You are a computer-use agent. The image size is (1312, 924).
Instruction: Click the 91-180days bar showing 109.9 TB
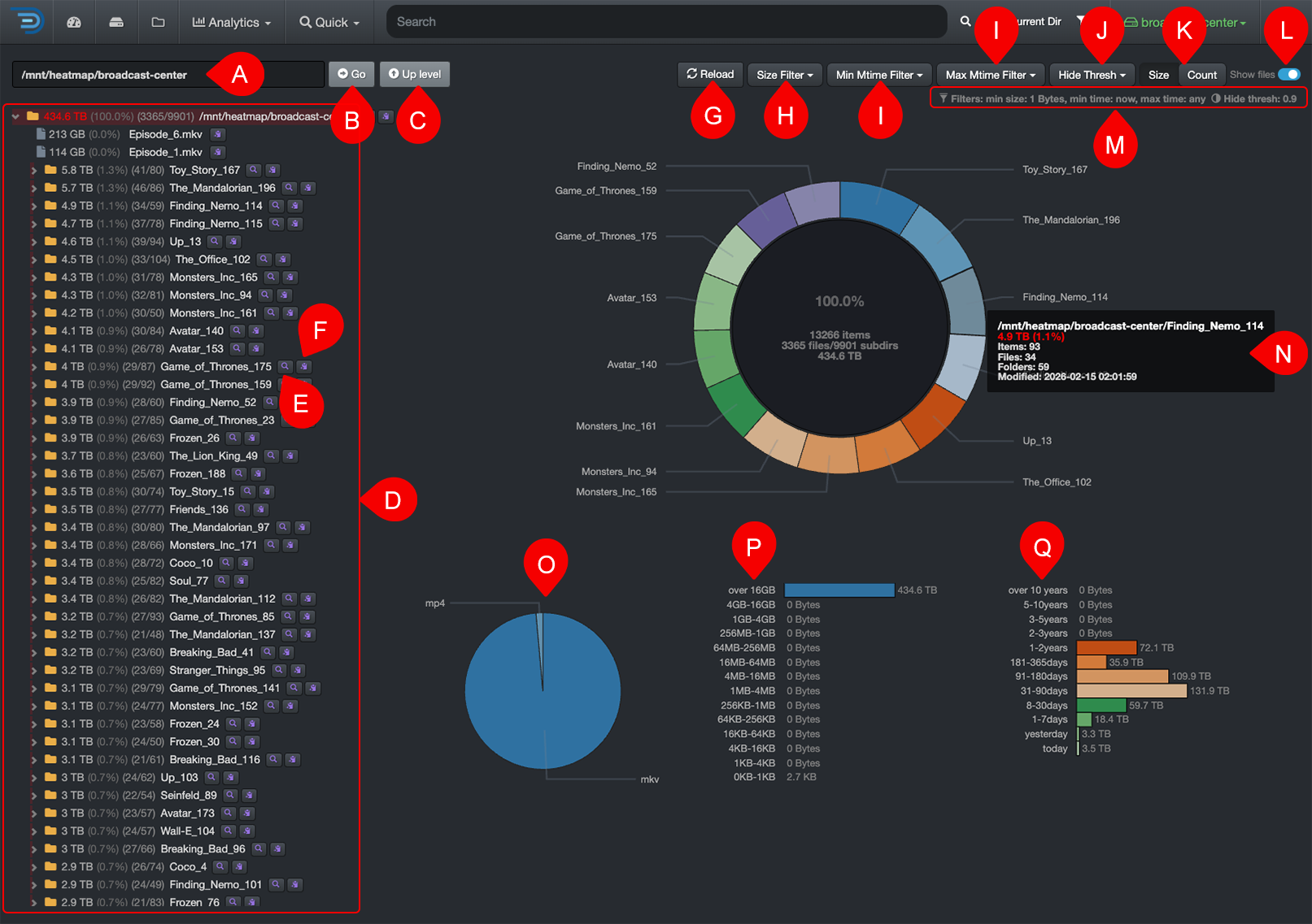click(x=1122, y=676)
